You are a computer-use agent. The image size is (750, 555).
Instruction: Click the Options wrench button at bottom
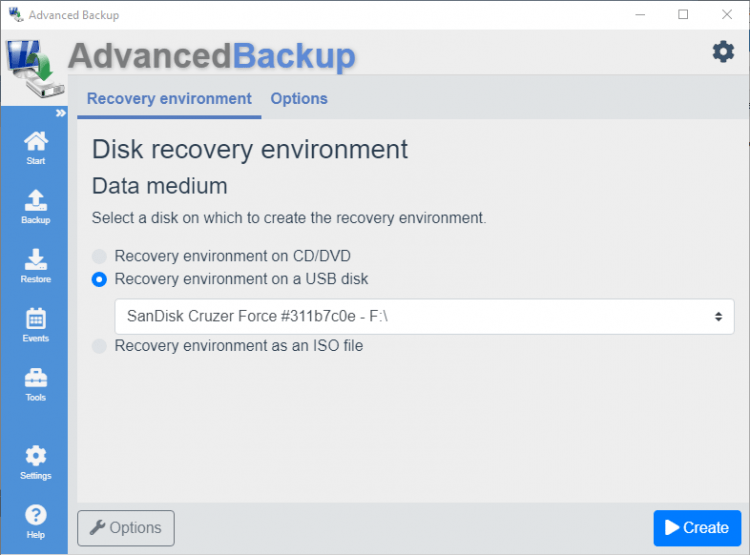coord(125,528)
